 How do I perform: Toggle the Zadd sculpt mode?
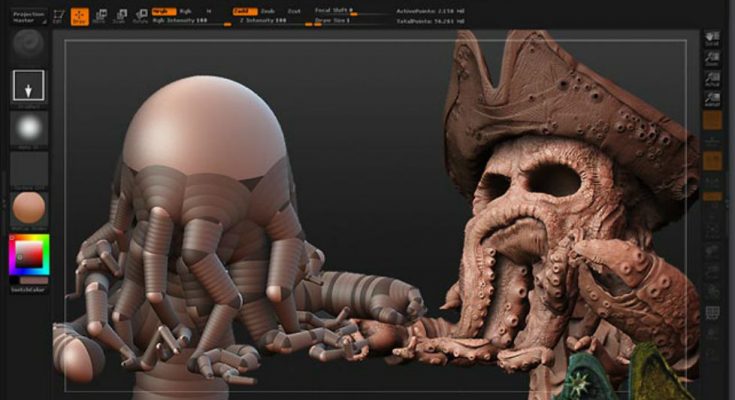[x=245, y=11]
